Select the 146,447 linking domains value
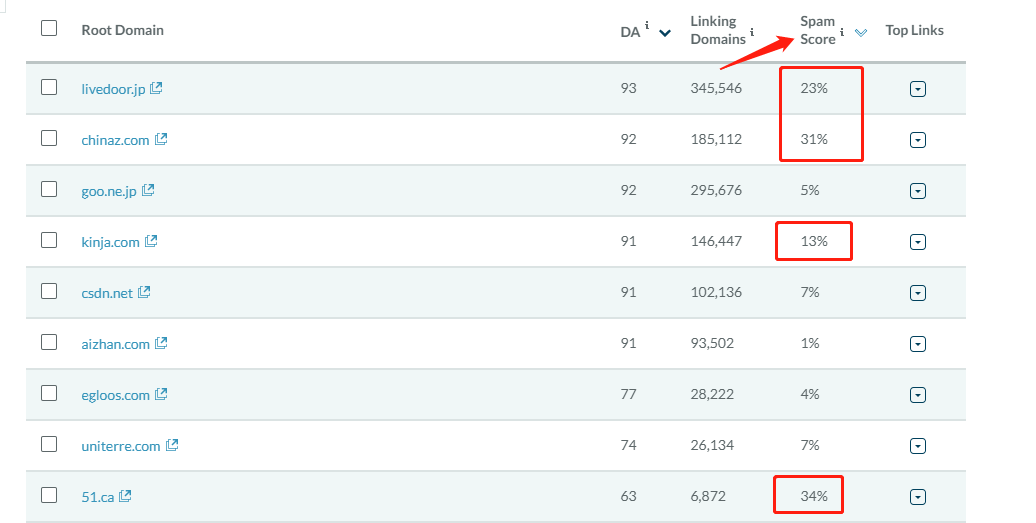 coord(716,241)
